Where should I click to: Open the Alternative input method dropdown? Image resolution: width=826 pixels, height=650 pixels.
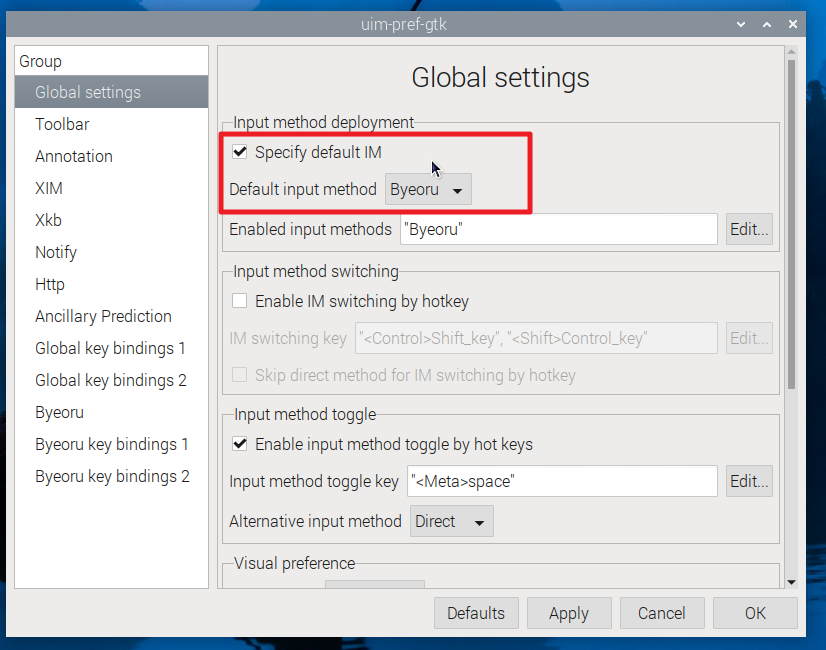coord(451,521)
